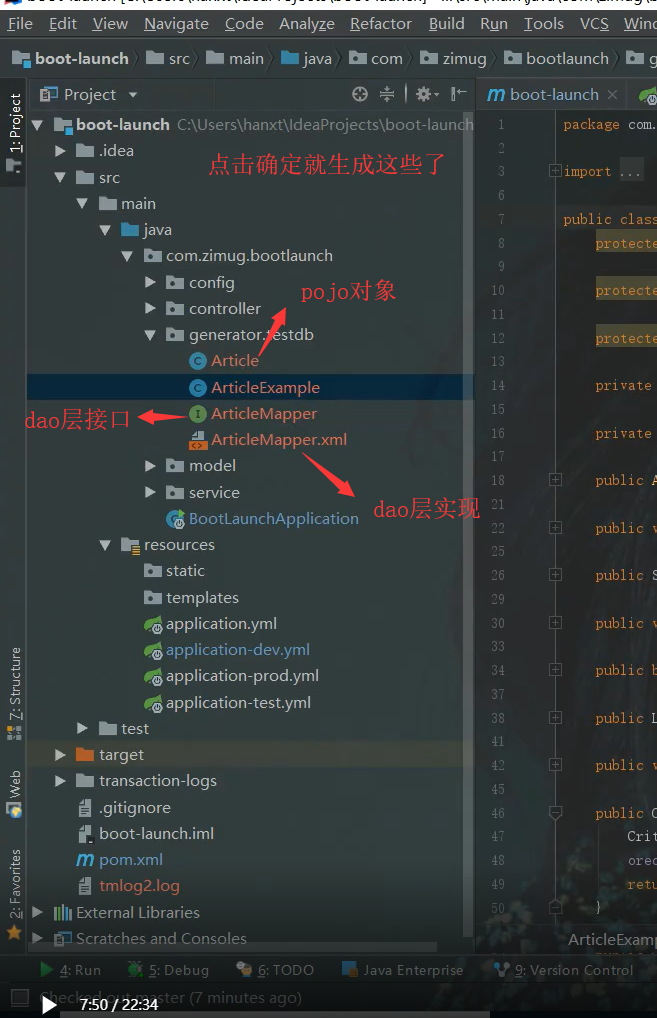657x1018 pixels.
Task: Click the ArticleMapper interface icon
Action: [x=197, y=414]
